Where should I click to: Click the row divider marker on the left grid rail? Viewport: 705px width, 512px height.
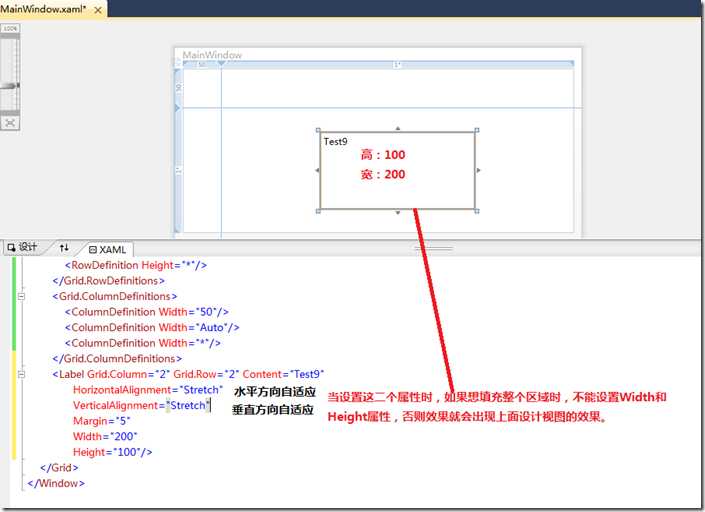click(x=178, y=108)
